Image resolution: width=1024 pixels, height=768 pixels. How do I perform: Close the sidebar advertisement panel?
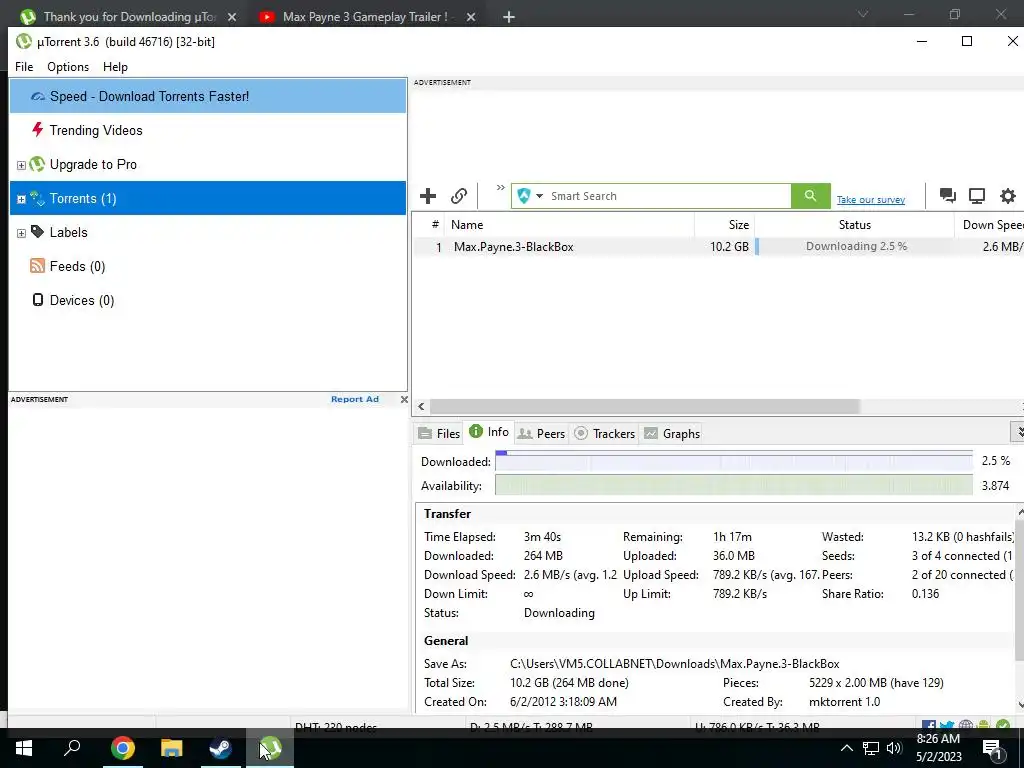pos(404,399)
